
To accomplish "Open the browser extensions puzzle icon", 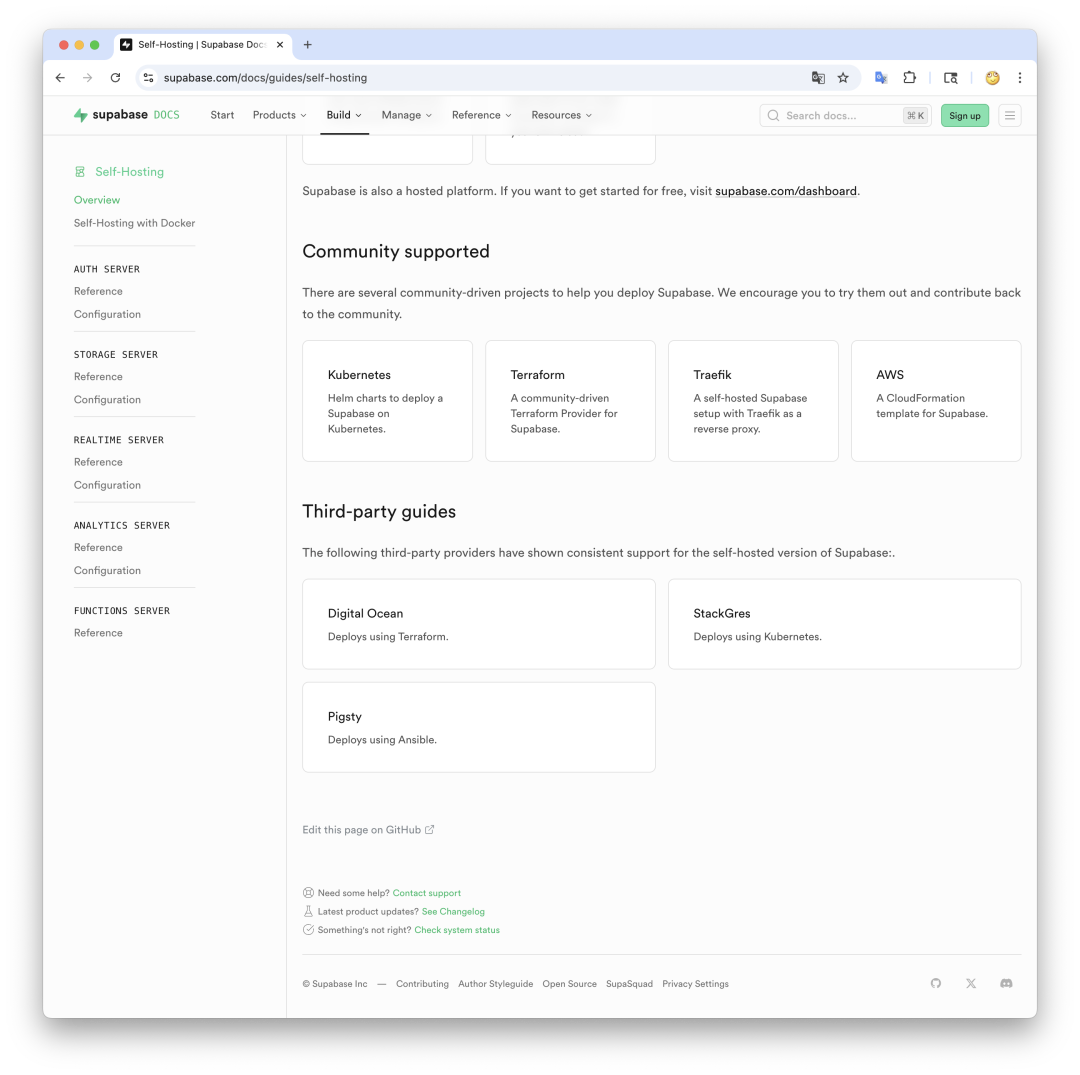I will 910,78.
